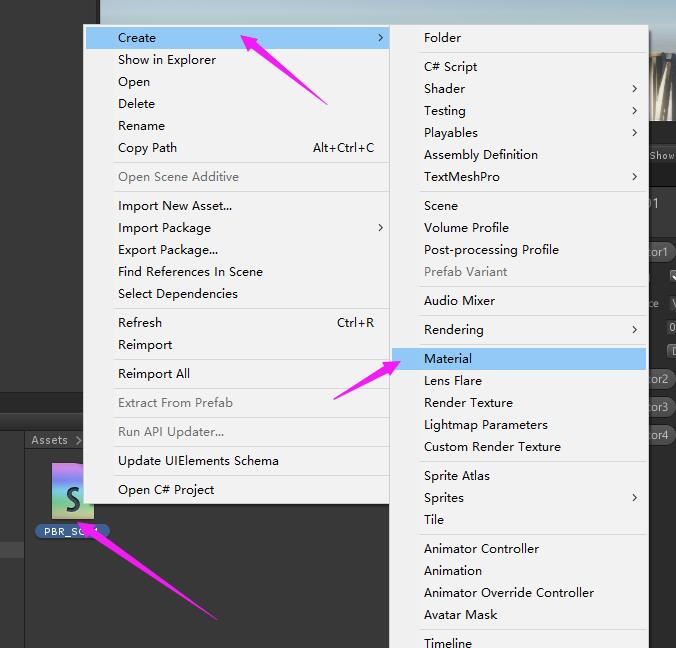Choose Reimport All option

(x=154, y=374)
